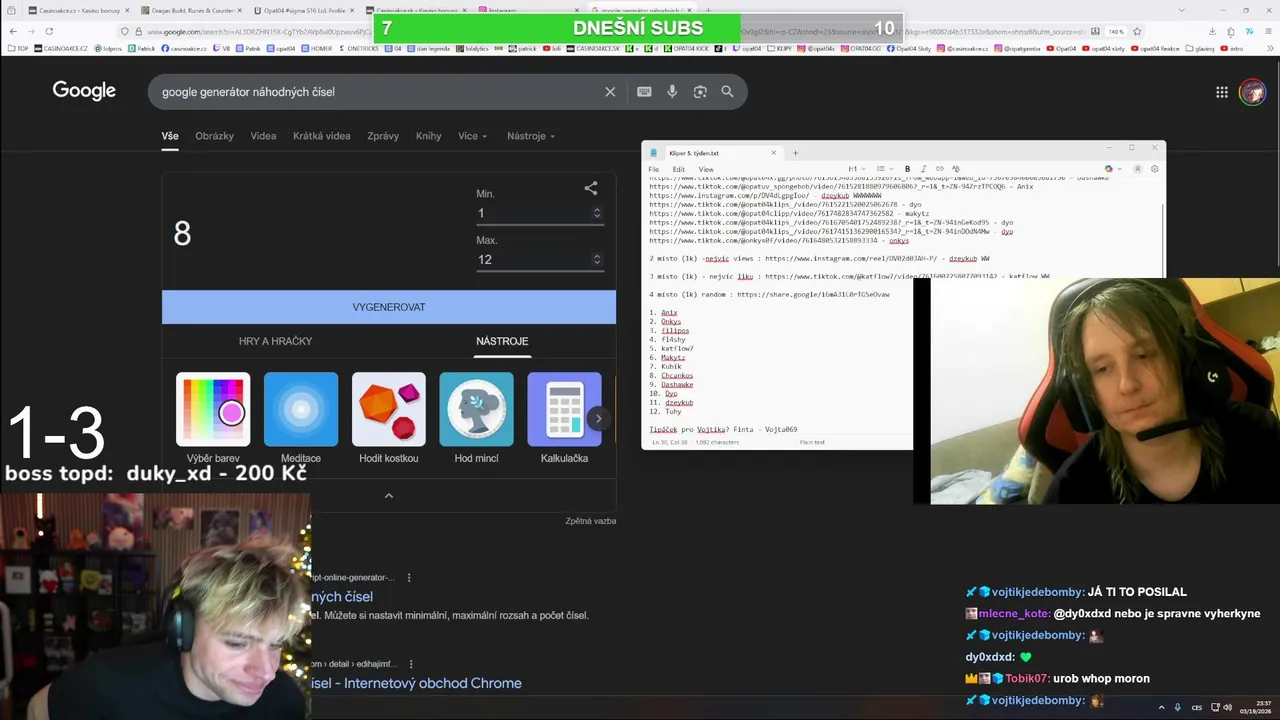Switch to the Zprávy results tab

383,136
